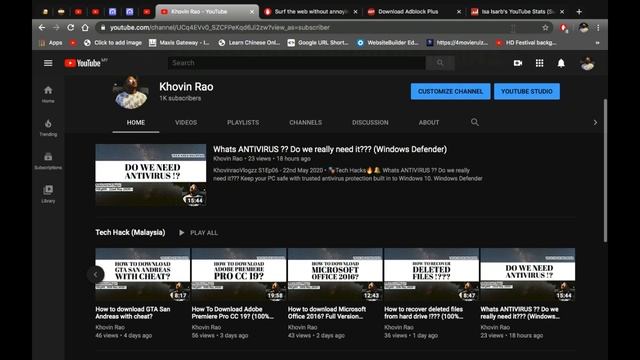Open Click to add image bookmark
640x360 pixels.
113,42
